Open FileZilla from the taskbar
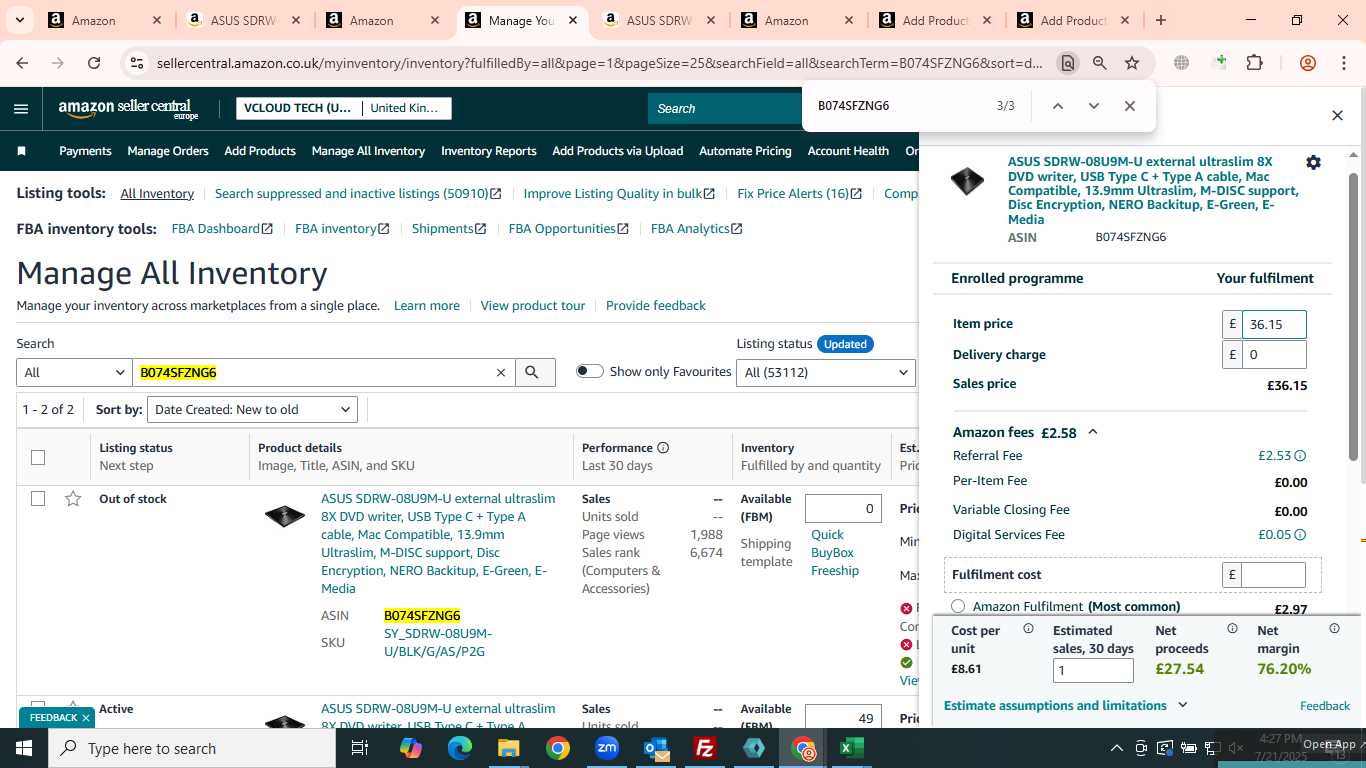This screenshot has width=1366, height=768. pyautogui.click(x=705, y=748)
